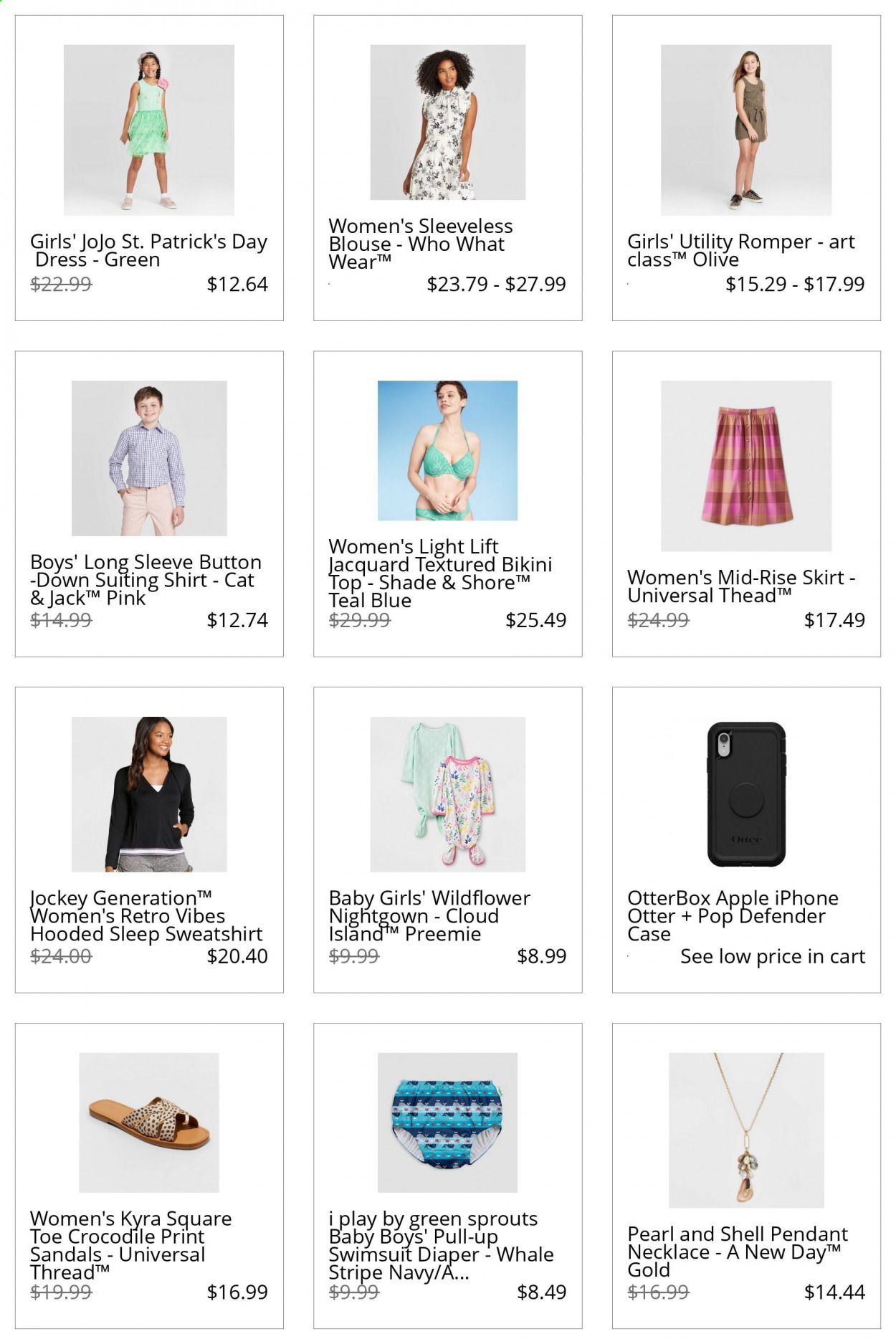View the Women's Sleeveless Blouse product image

[447, 122]
